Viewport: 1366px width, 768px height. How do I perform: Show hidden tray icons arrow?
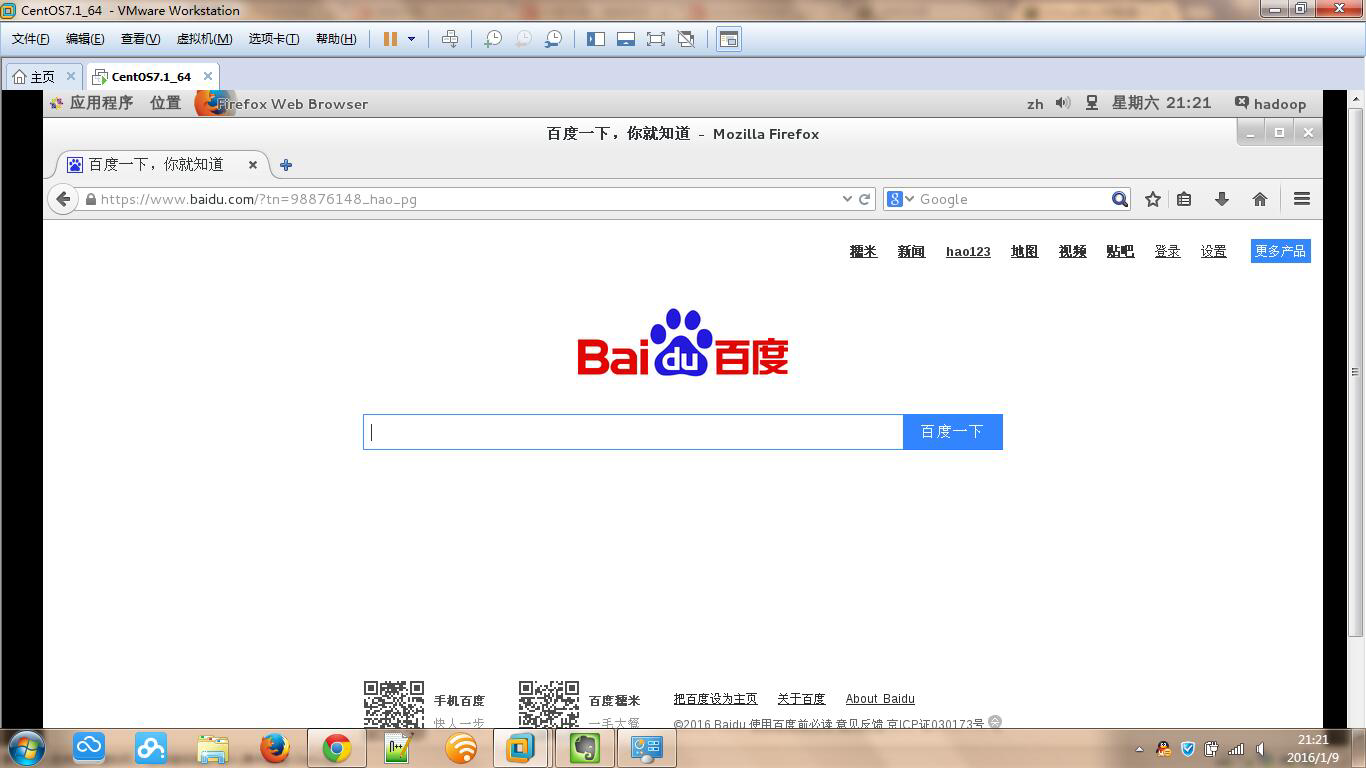[1139, 749]
